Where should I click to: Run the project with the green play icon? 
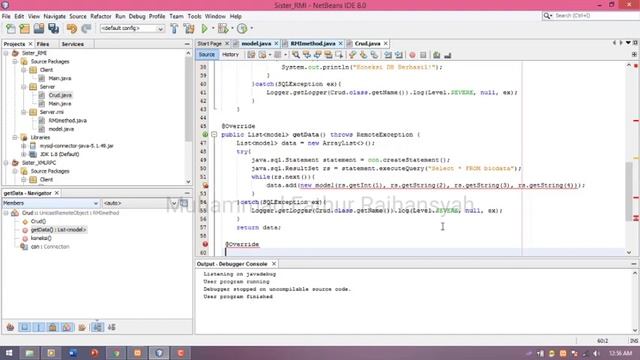tap(204, 29)
